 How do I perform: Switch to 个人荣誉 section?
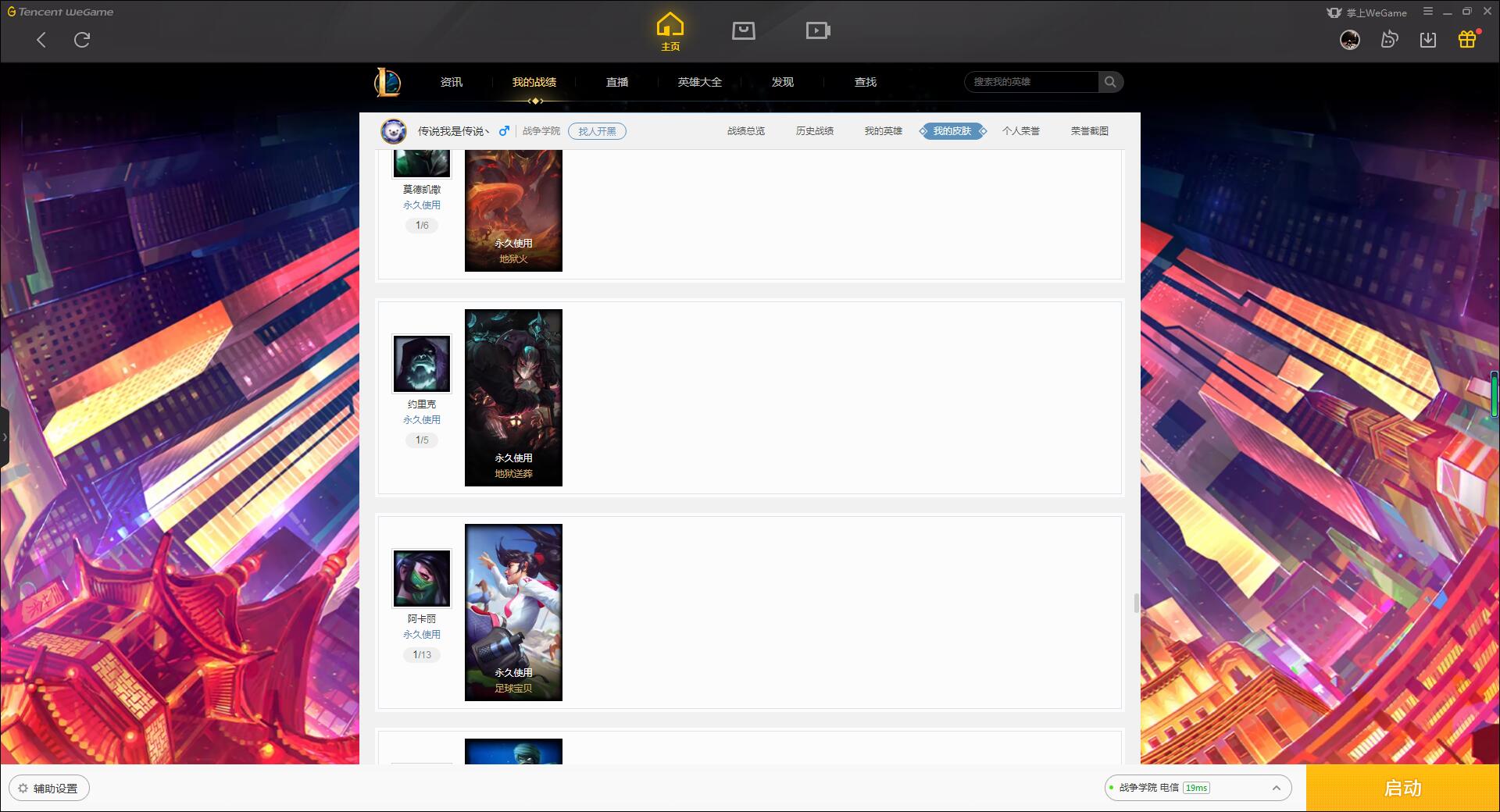click(x=1021, y=131)
